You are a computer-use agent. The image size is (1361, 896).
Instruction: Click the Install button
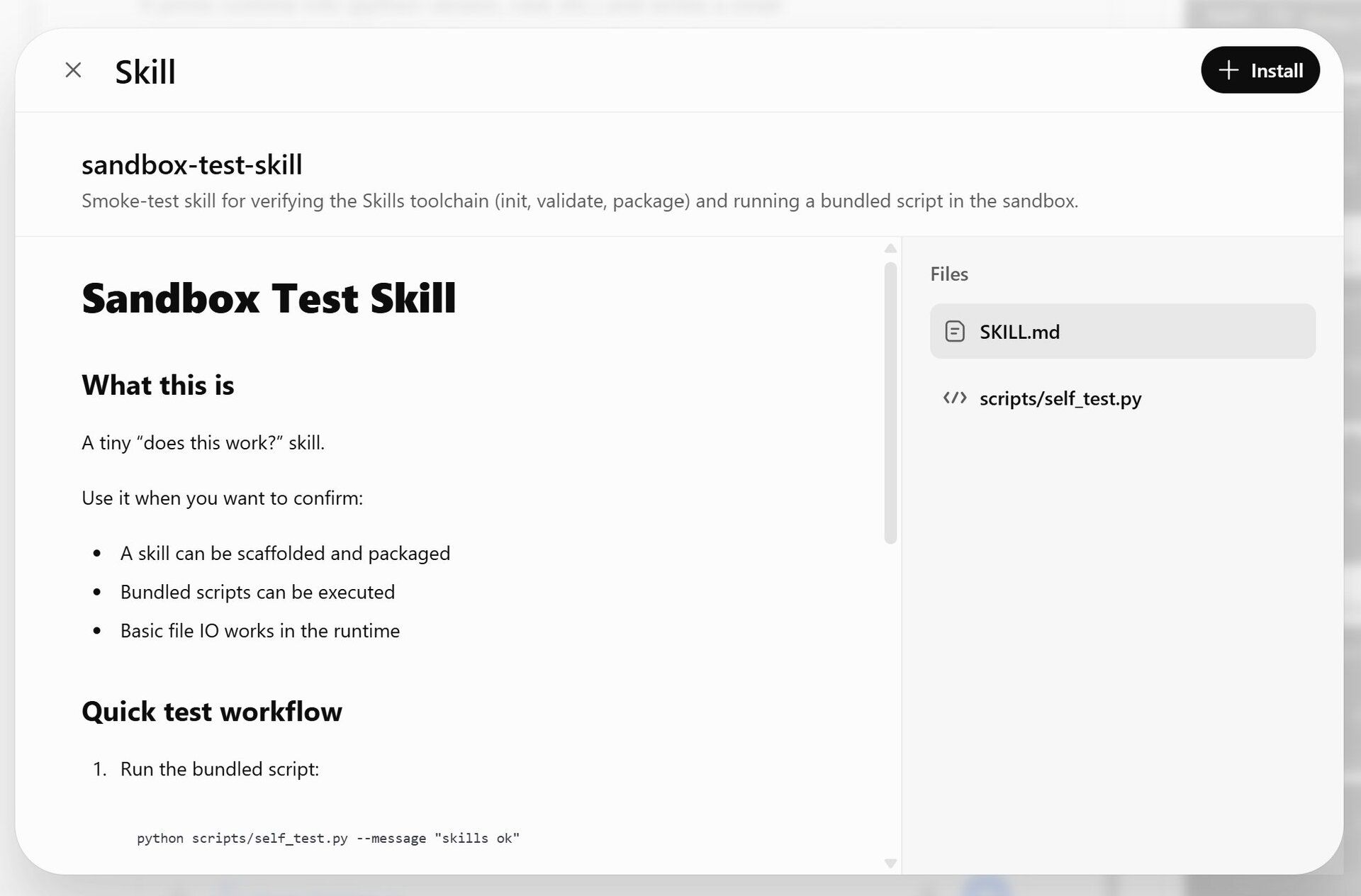tap(1260, 70)
